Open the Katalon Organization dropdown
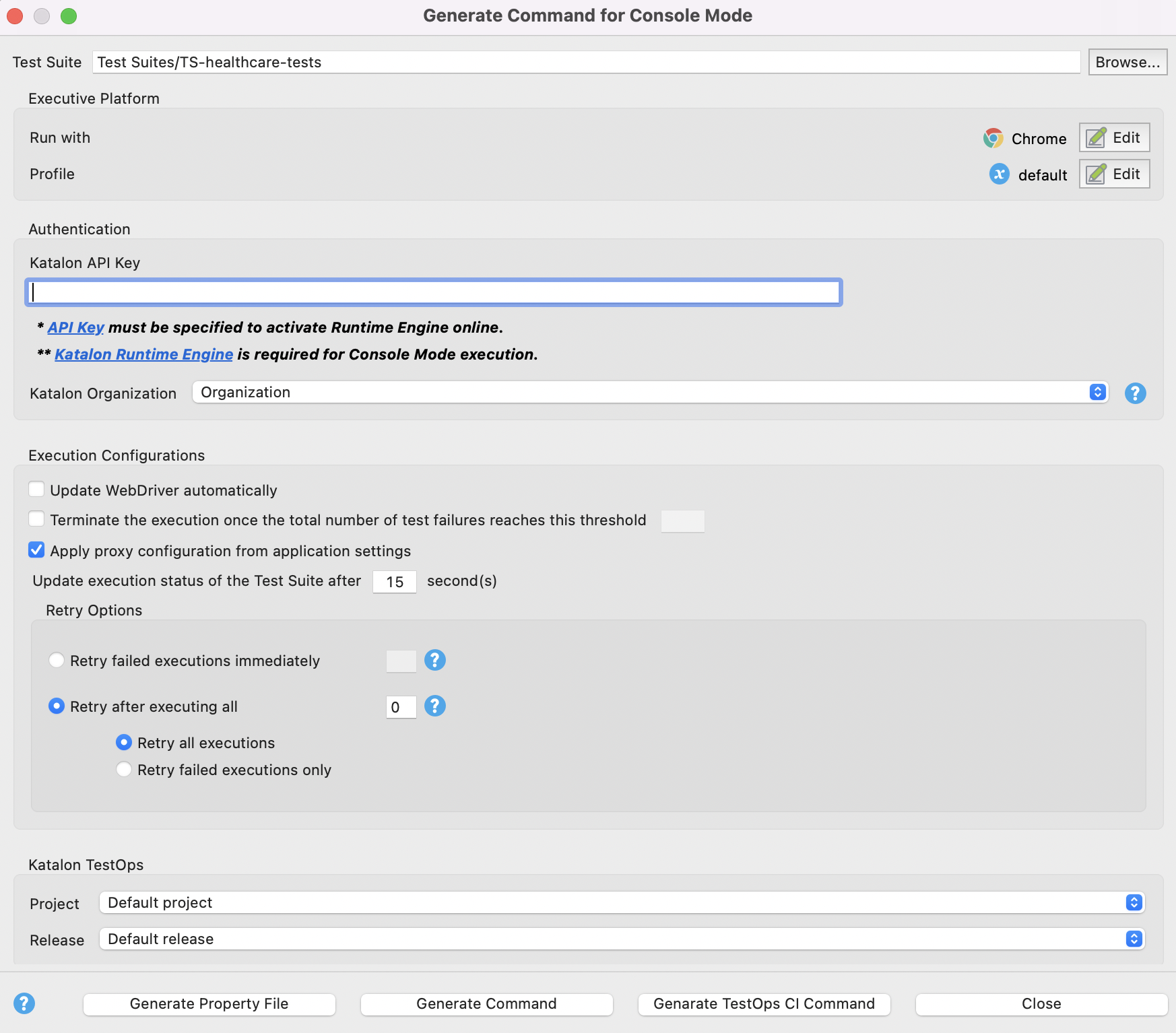The width and height of the screenshot is (1176, 1033). tap(650, 393)
